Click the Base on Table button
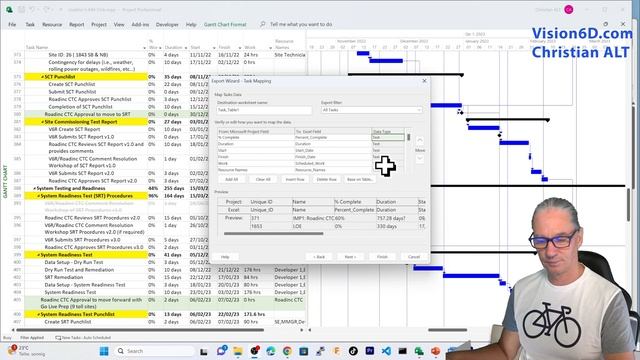Screen dimensions: 640x360 tap(360, 180)
